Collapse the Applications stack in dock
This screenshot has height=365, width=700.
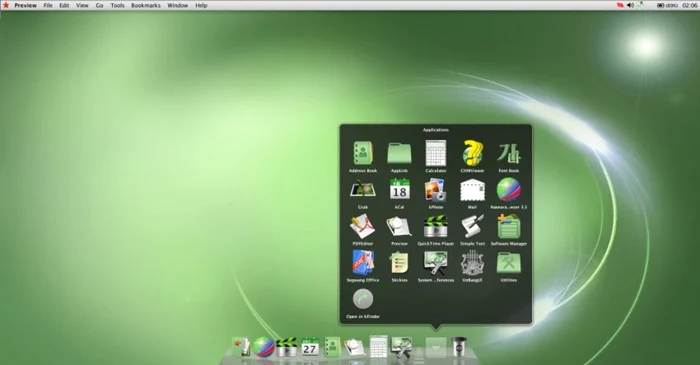point(436,347)
